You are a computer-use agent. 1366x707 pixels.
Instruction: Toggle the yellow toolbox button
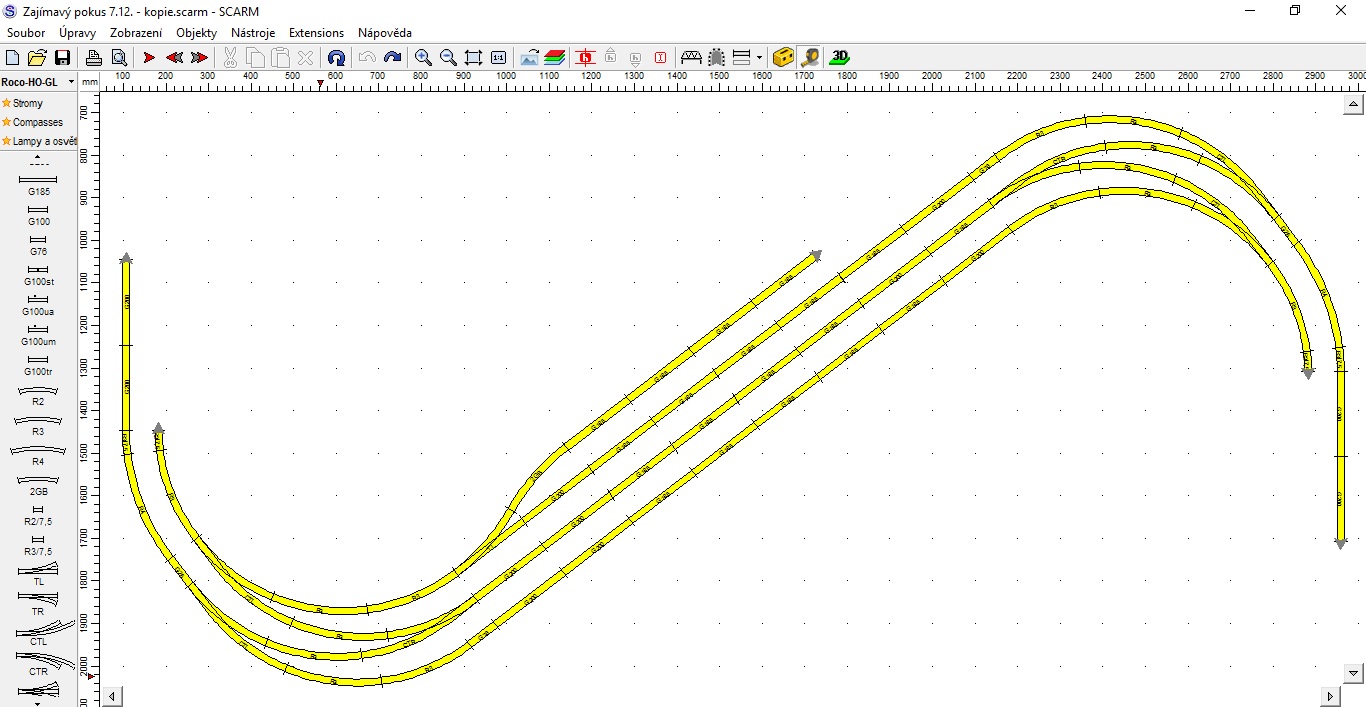pyautogui.click(x=784, y=58)
